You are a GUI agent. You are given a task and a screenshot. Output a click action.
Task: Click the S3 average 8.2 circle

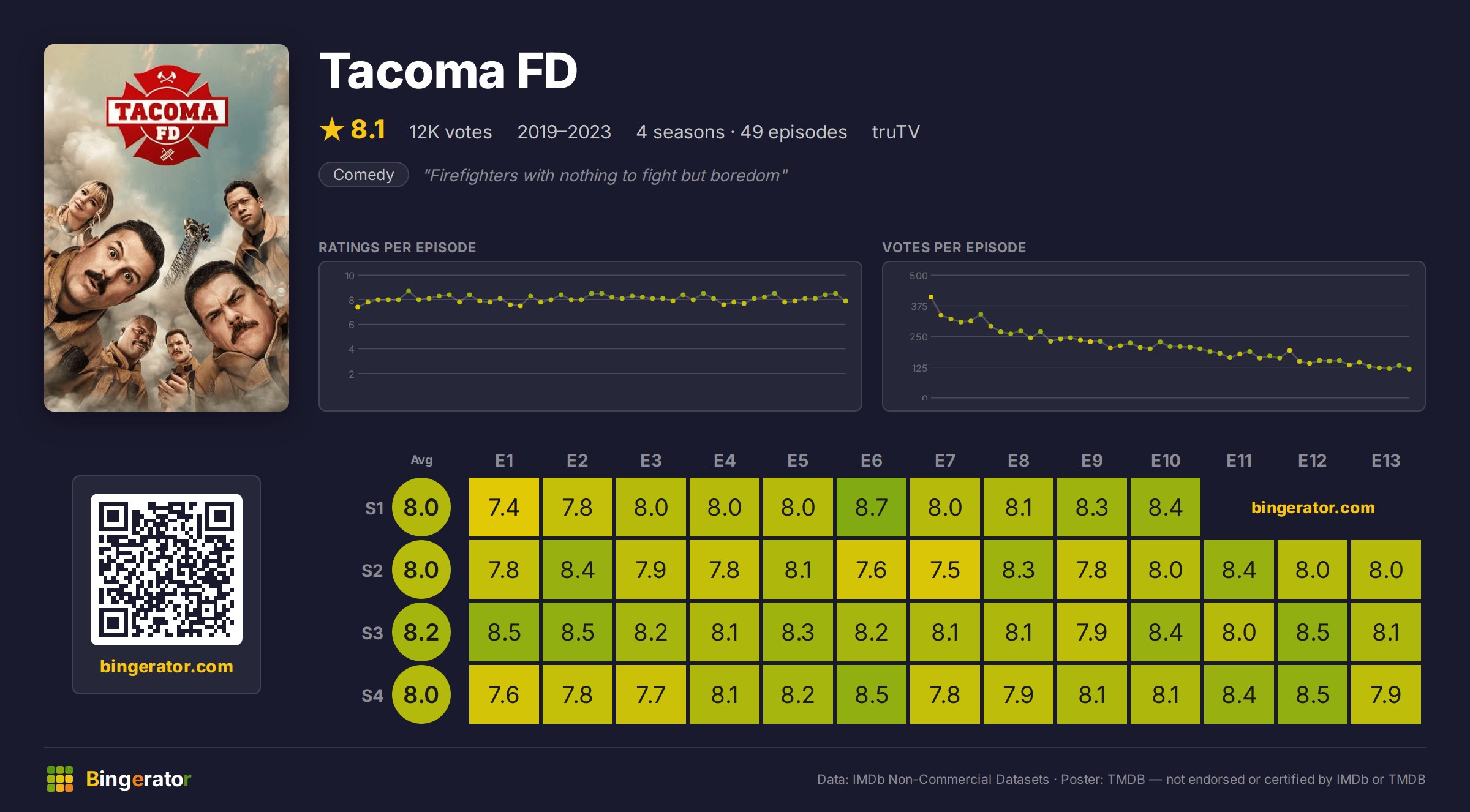click(x=421, y=633)
